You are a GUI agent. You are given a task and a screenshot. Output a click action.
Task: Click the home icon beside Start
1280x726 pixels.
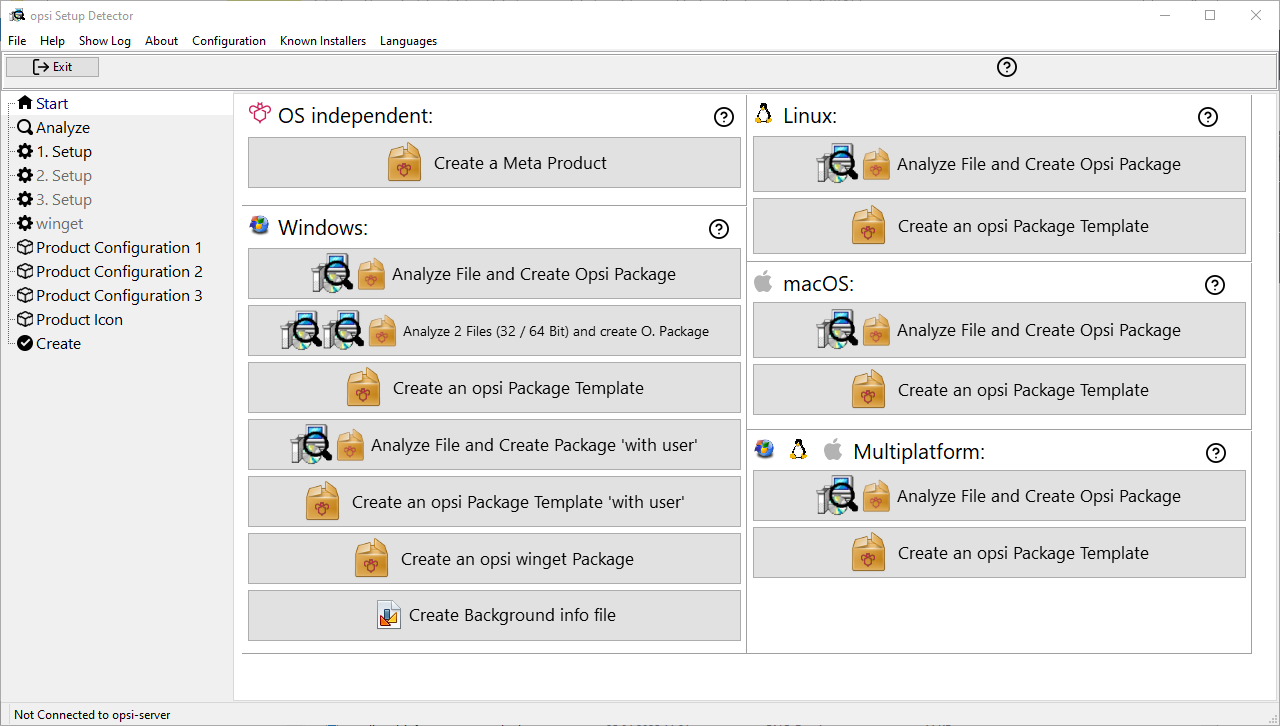[x=25, y=102]
